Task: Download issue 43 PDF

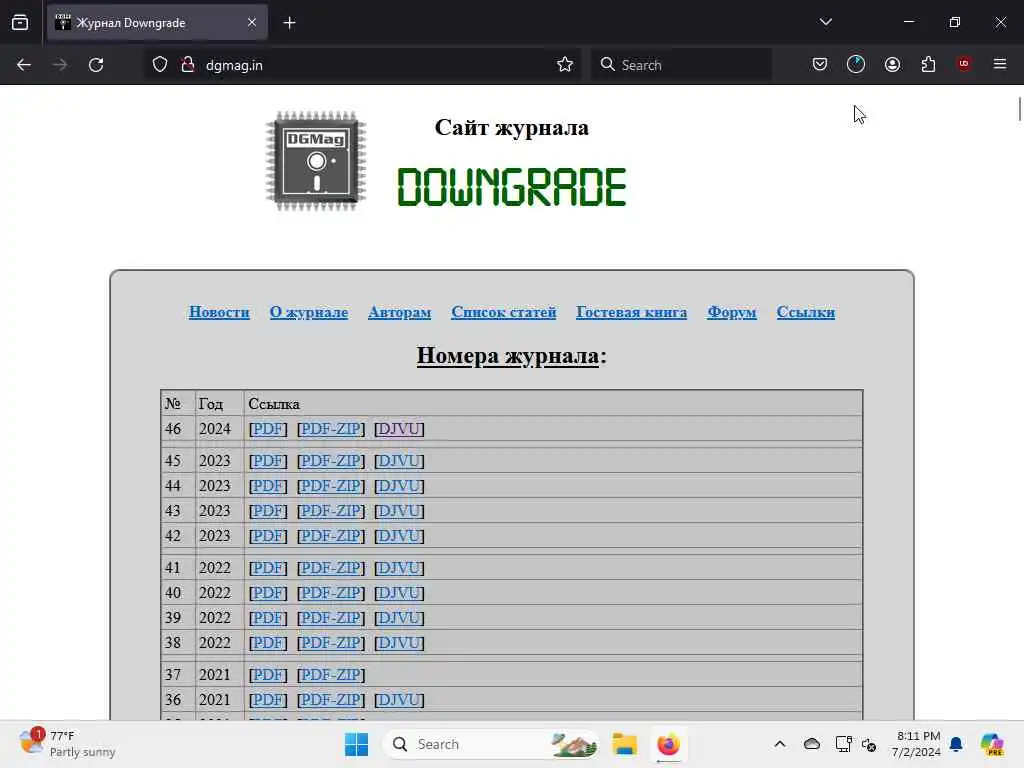Action: pos(268,511)
